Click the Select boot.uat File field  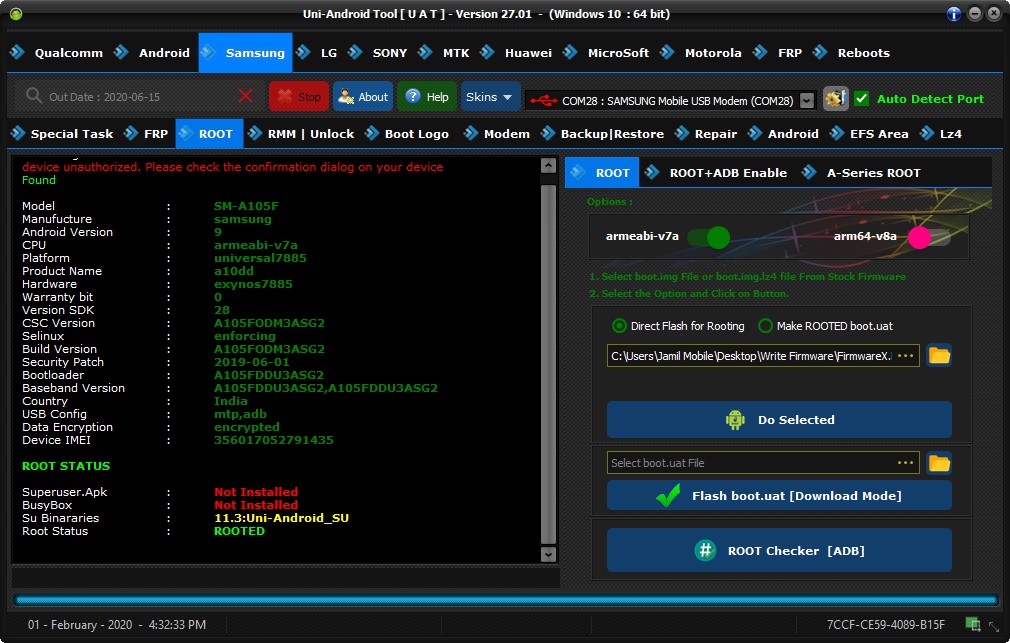pos(763,463)
